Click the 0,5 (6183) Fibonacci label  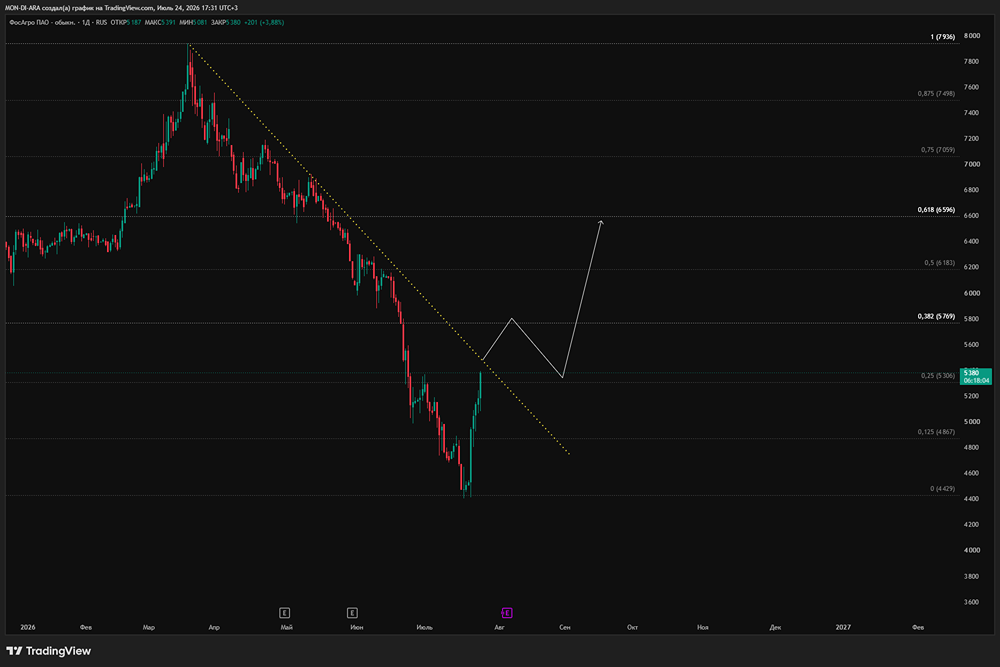tap(939, 263)
